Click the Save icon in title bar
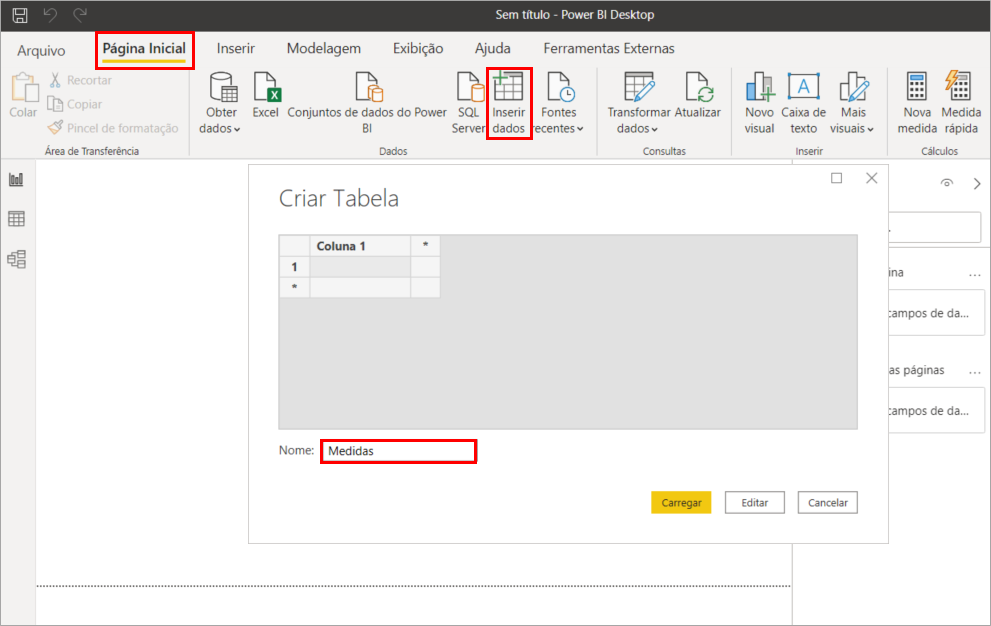 point(20,15)
